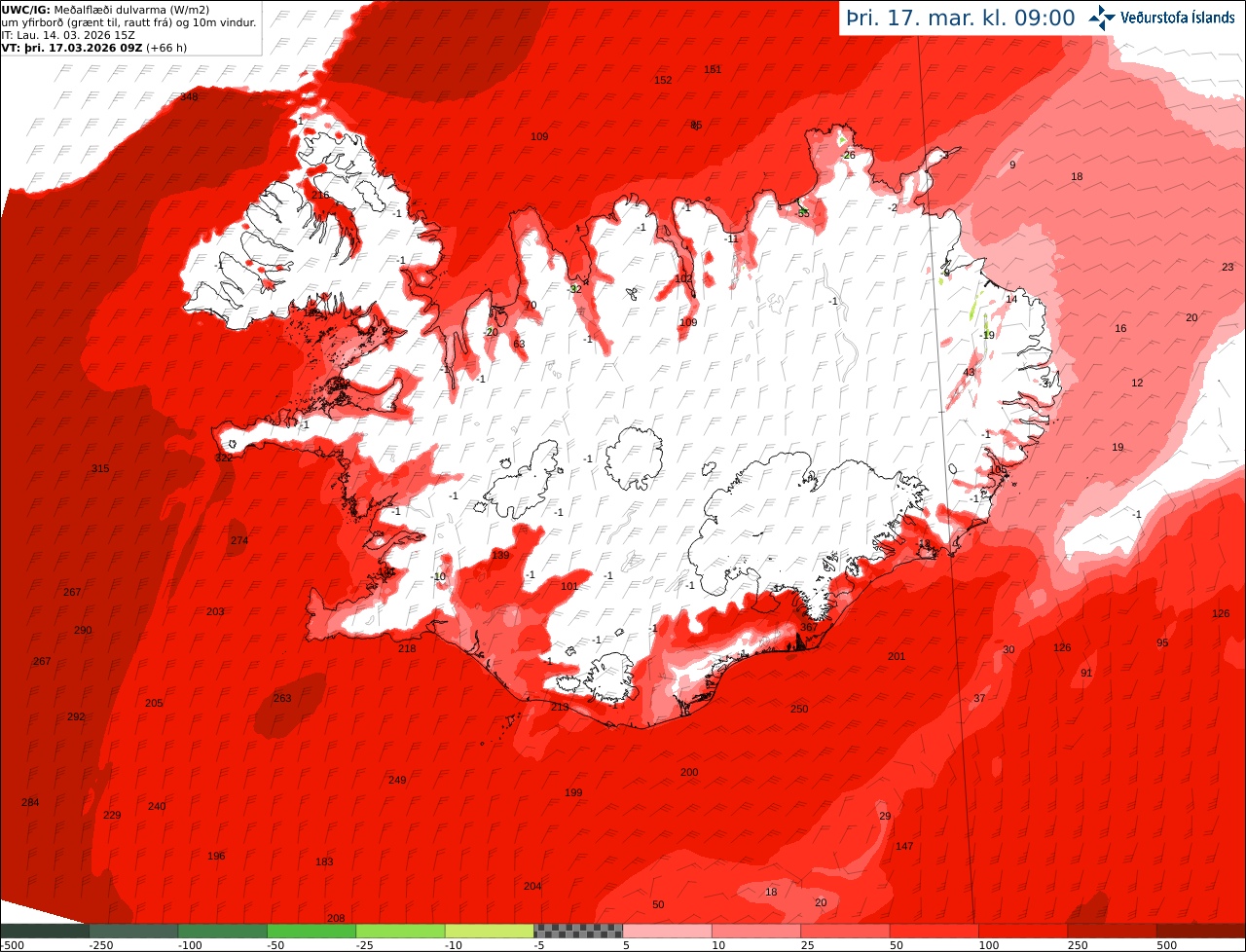Pick the -50 to -25 bright green legend segment
Viewport: 1246px width, 952px height.
[x=311, y=931]
